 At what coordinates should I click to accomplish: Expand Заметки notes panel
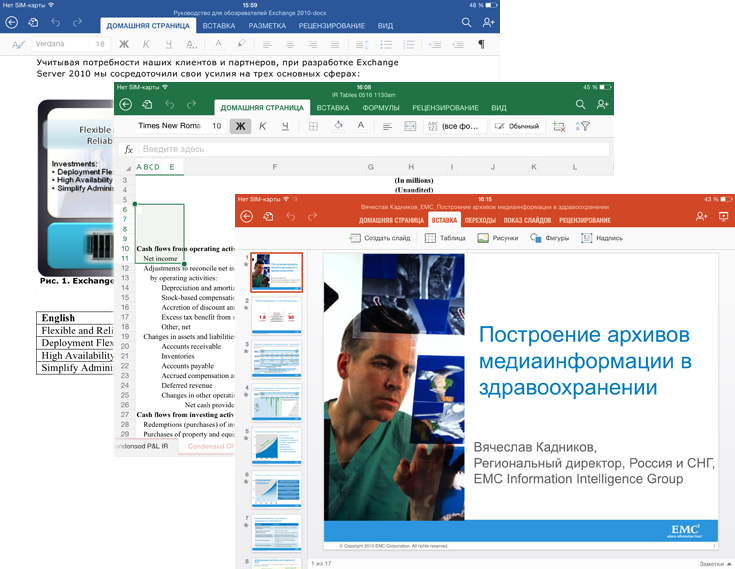point(715,564)
